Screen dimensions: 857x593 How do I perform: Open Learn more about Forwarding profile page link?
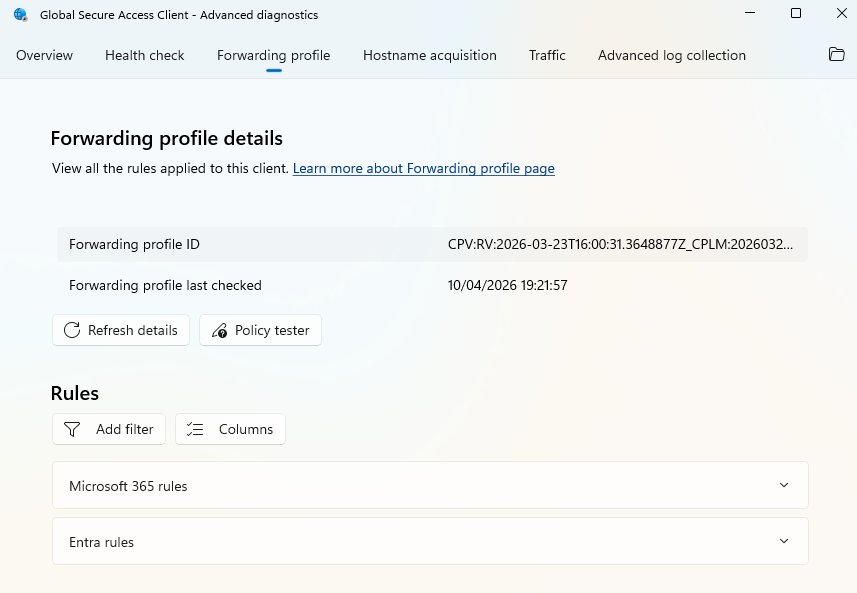423,169
